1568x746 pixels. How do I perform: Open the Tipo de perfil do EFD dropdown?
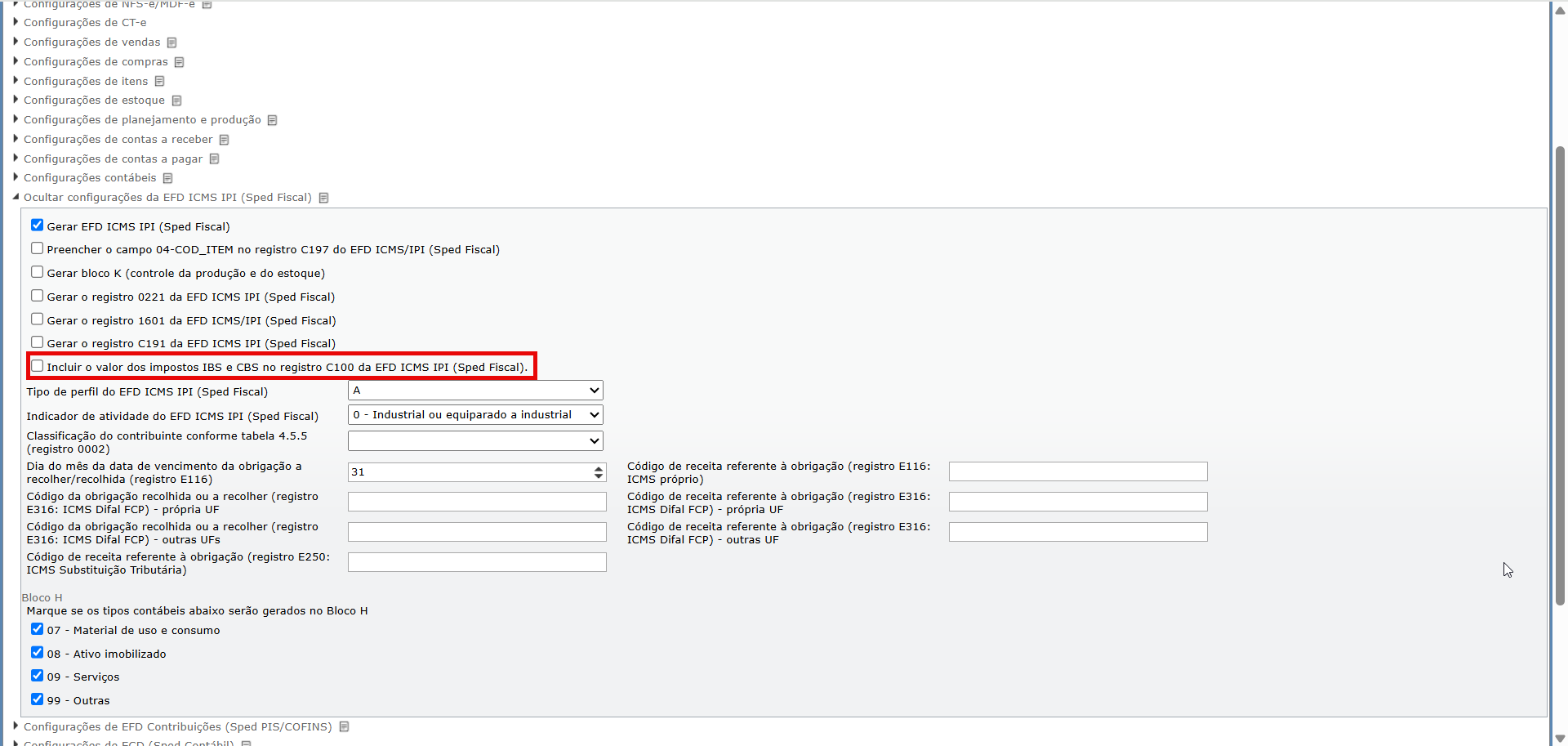click(x=475, y=391)
